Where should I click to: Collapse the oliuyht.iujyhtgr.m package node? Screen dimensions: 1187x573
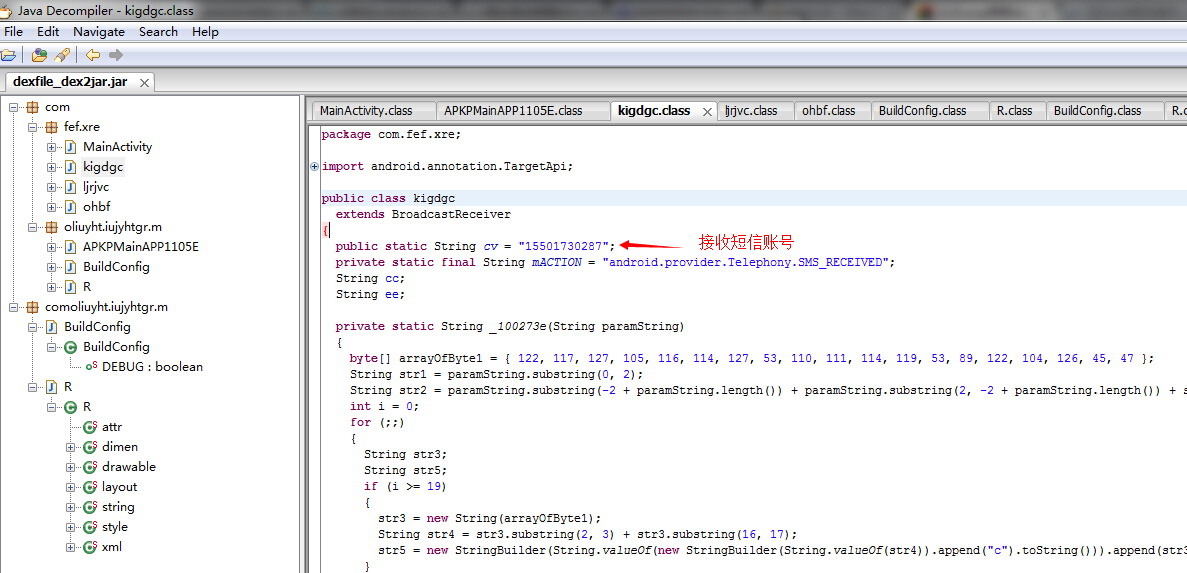33,227
